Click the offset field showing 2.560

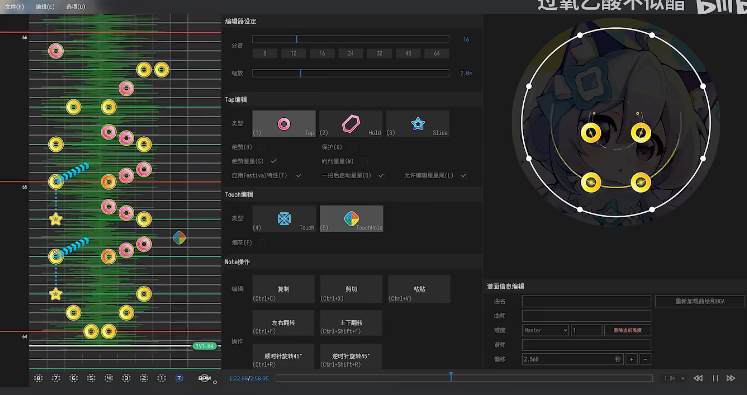coord(573,359)
